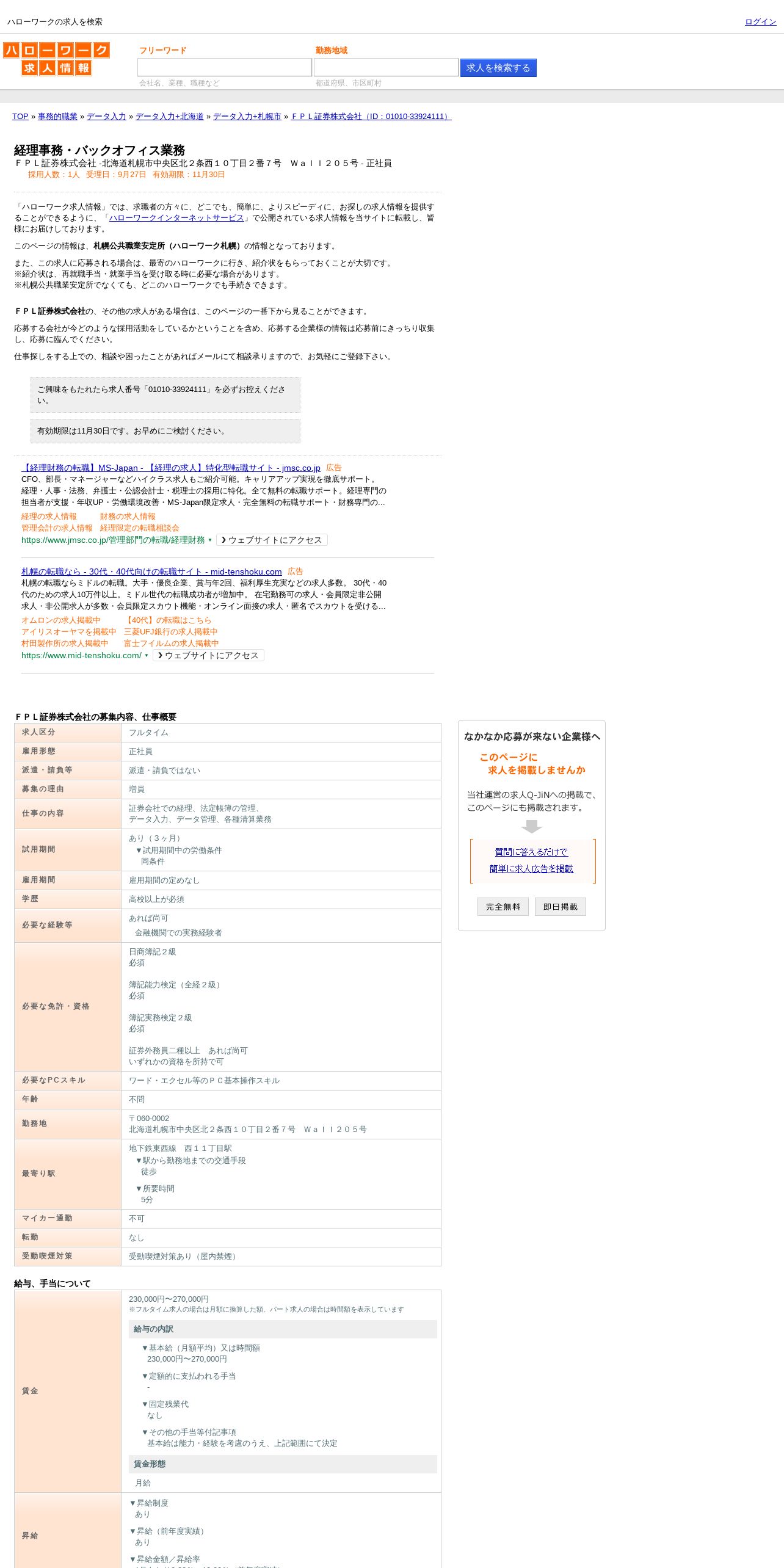The width and height of the screenshot is (784, 1568).
Task: Click the ワード・エクセル等のＰＣ基本操作スキル text
Action: click(204, 1081)
